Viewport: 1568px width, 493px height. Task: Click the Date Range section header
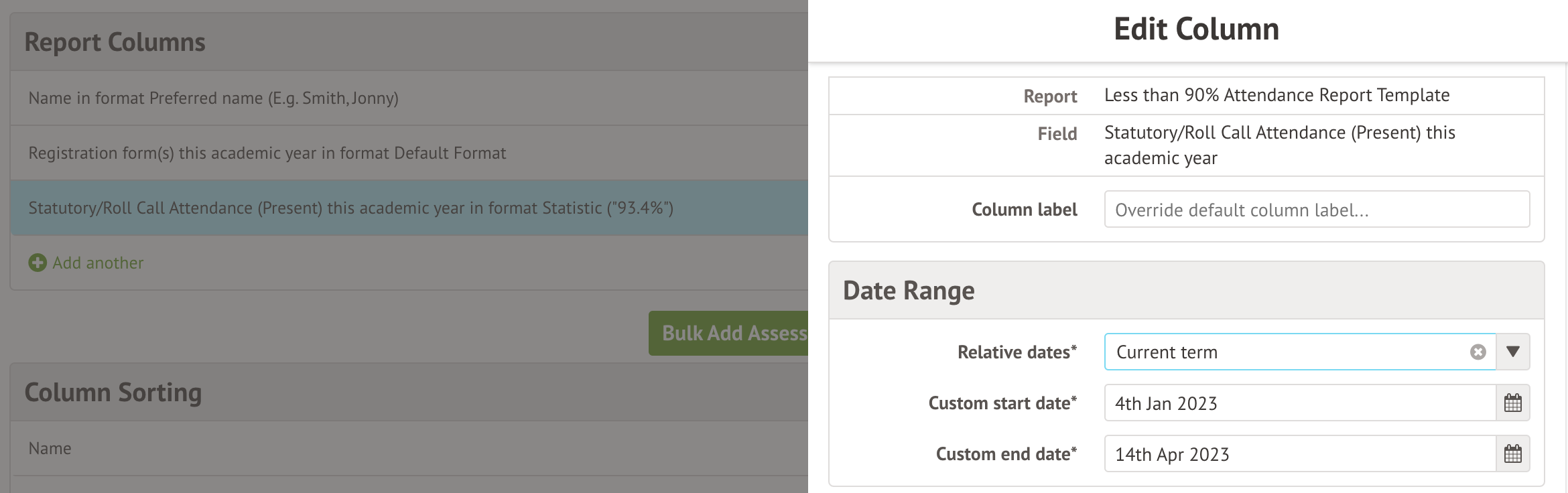(x=909, y=291)
